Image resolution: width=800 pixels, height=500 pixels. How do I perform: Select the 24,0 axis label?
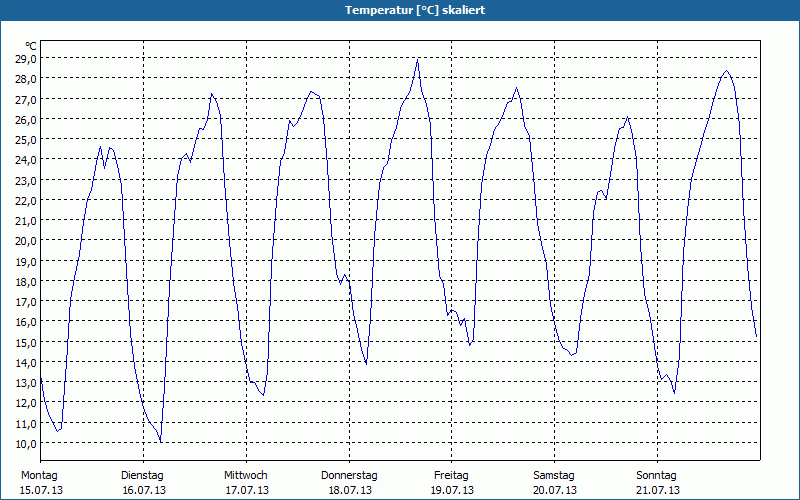[x=26, y=160]
